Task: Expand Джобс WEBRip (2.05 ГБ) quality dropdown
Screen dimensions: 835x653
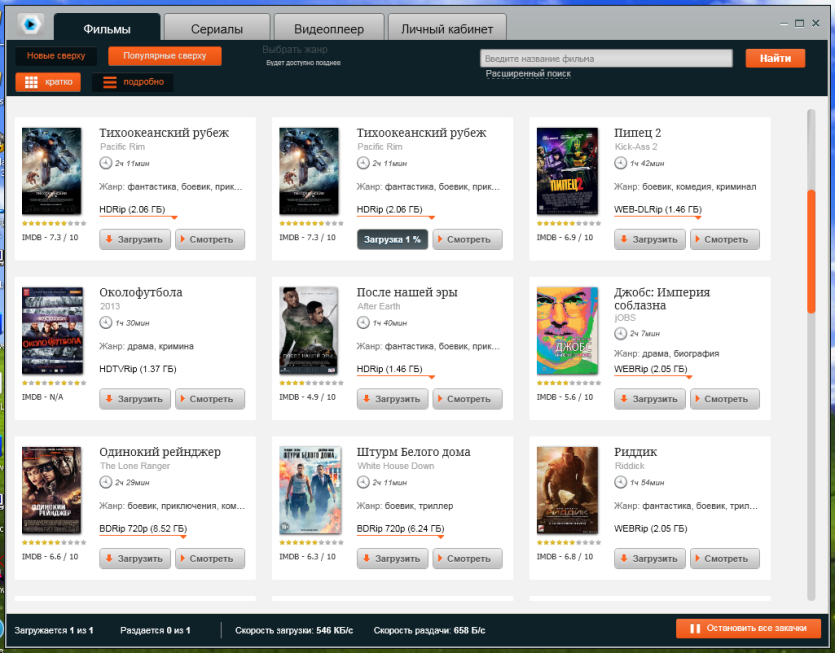Action: pos(653,370)
